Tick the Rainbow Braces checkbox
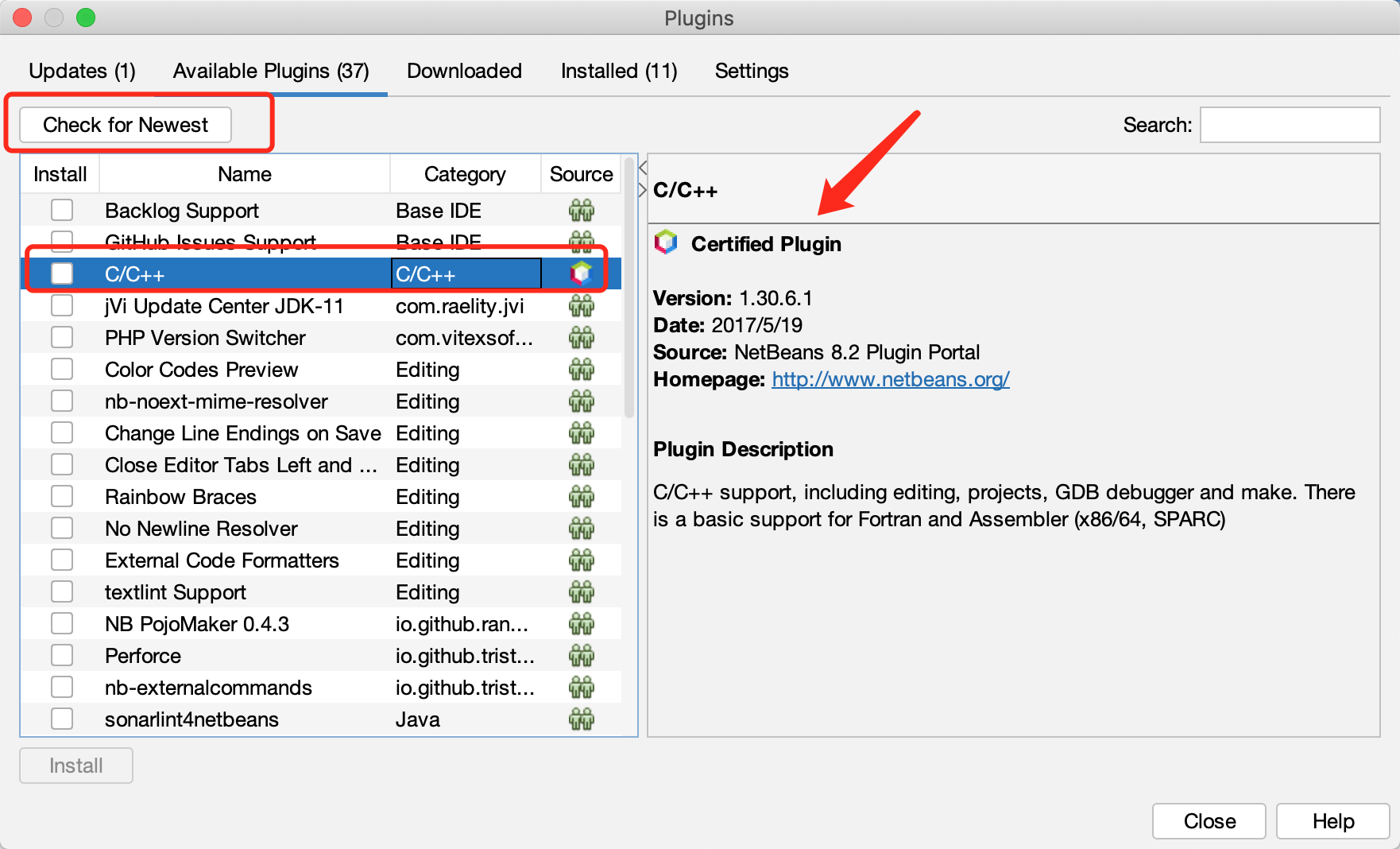The width and height of the screenshot is (1400, 849). pyautogui.click(x=62, y=496)
